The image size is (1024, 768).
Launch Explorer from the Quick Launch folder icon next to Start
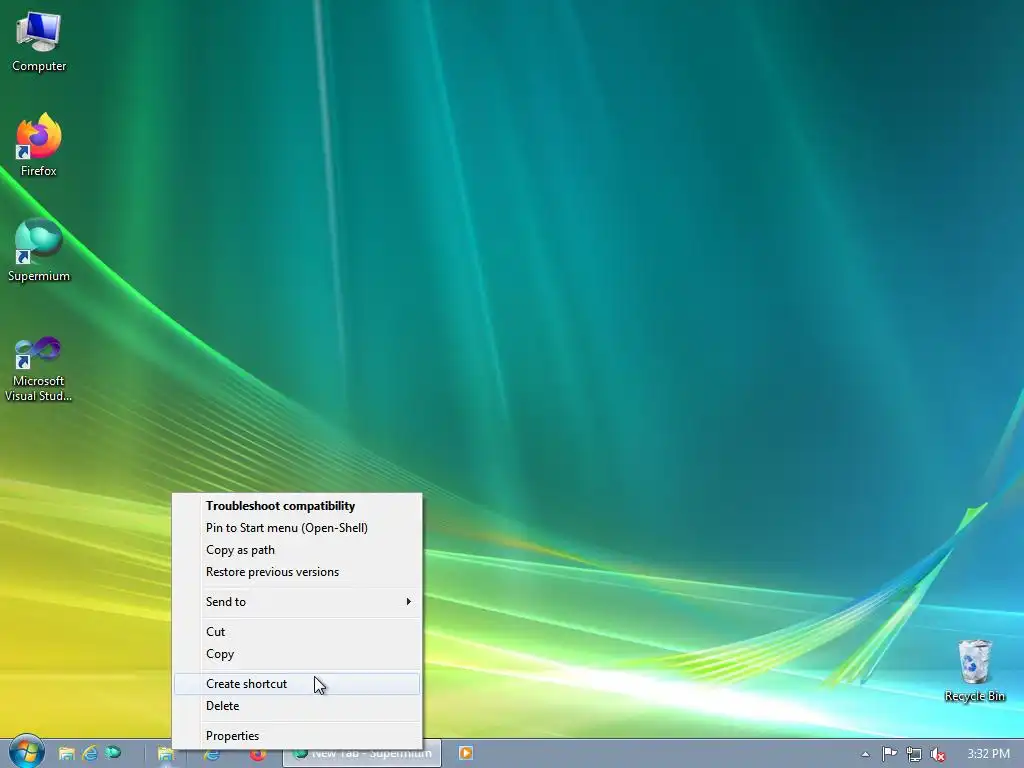66,754
